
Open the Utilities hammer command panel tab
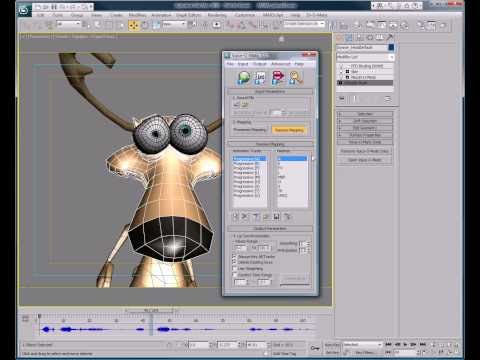point(389,37)
